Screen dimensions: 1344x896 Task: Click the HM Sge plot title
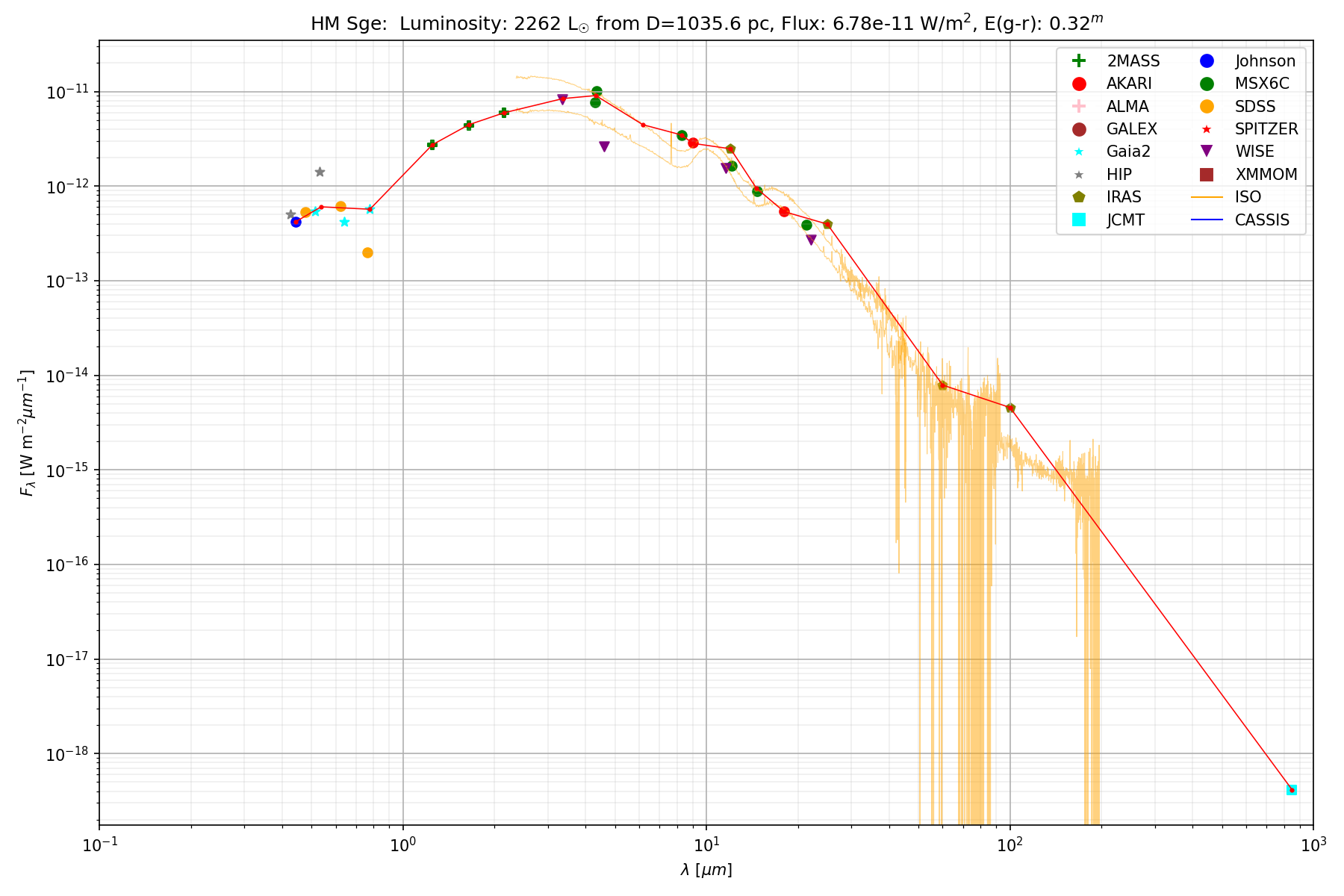pyautogui.click(x=706, y=24)
